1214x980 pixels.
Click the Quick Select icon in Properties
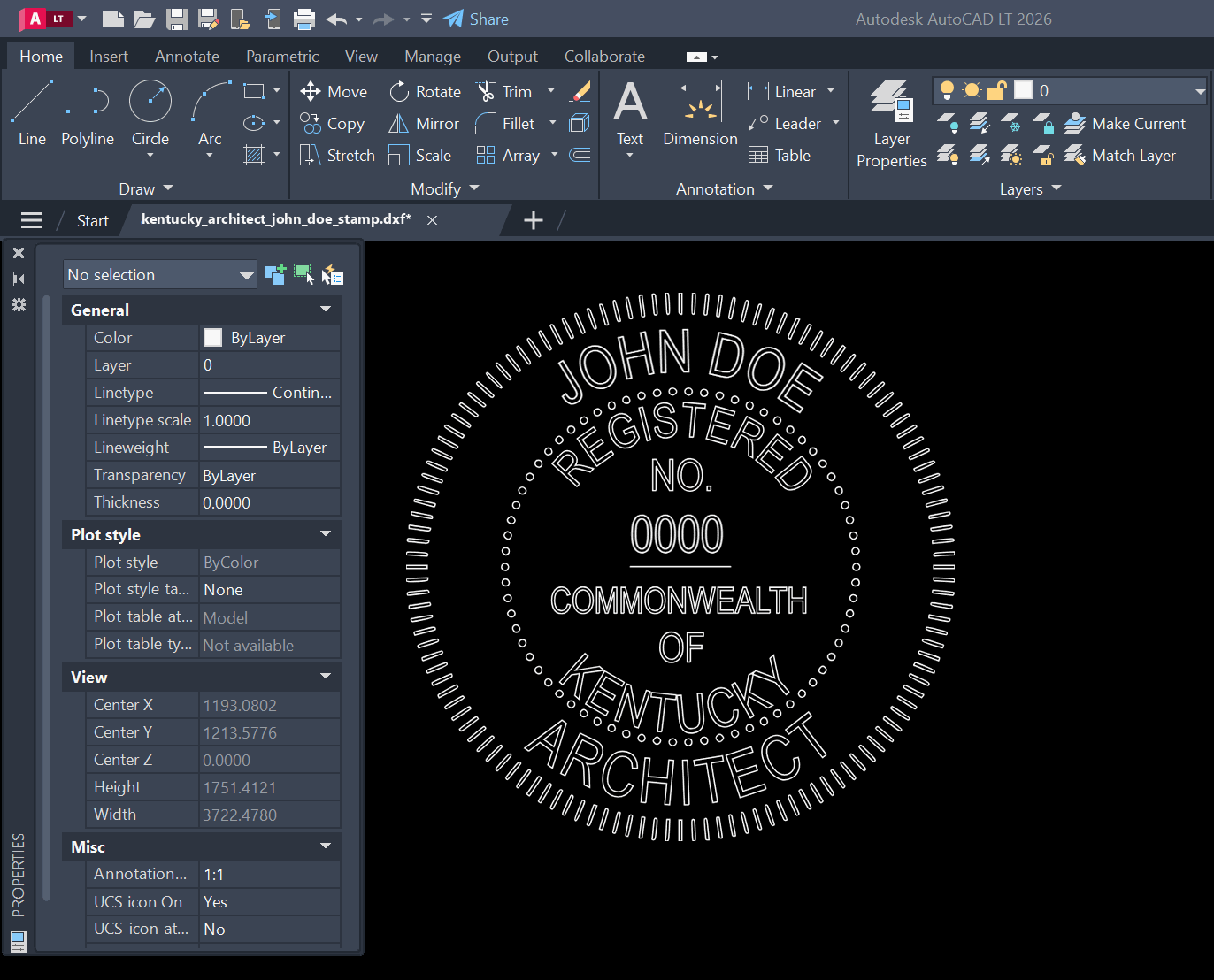(332, 275)
